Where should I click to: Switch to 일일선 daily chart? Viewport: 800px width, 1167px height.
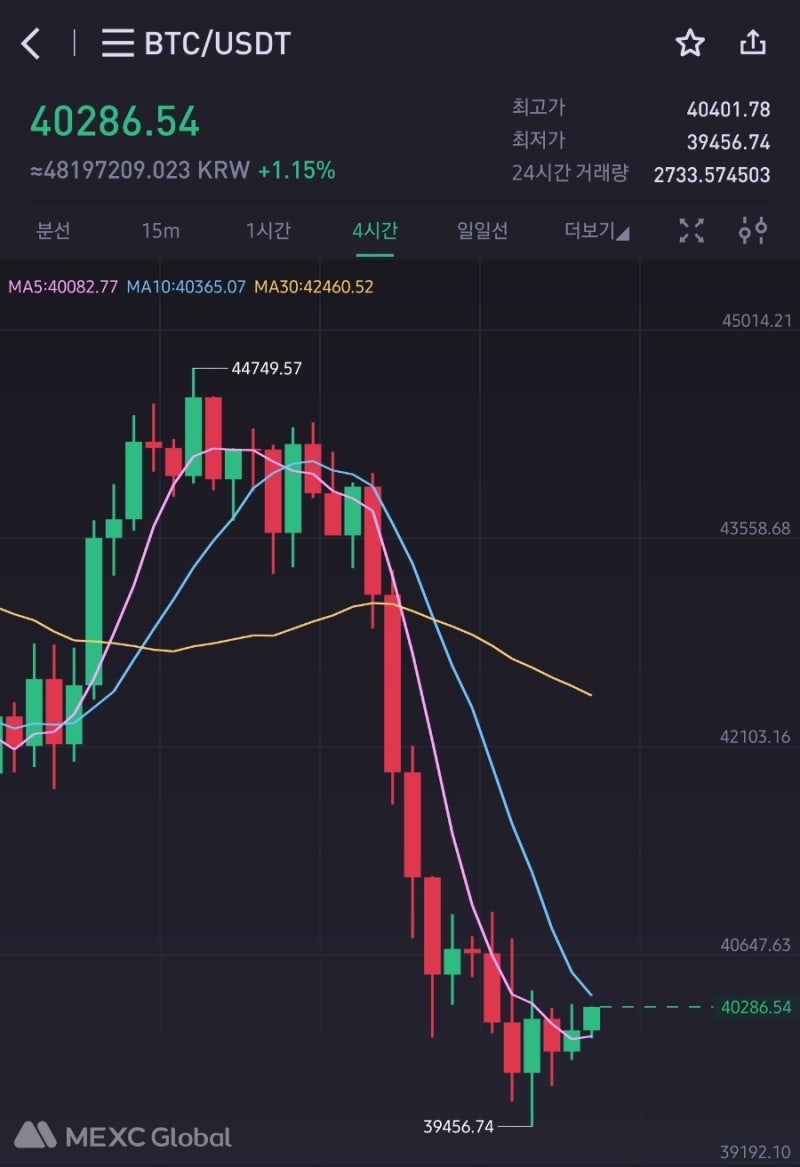(483, 231)
